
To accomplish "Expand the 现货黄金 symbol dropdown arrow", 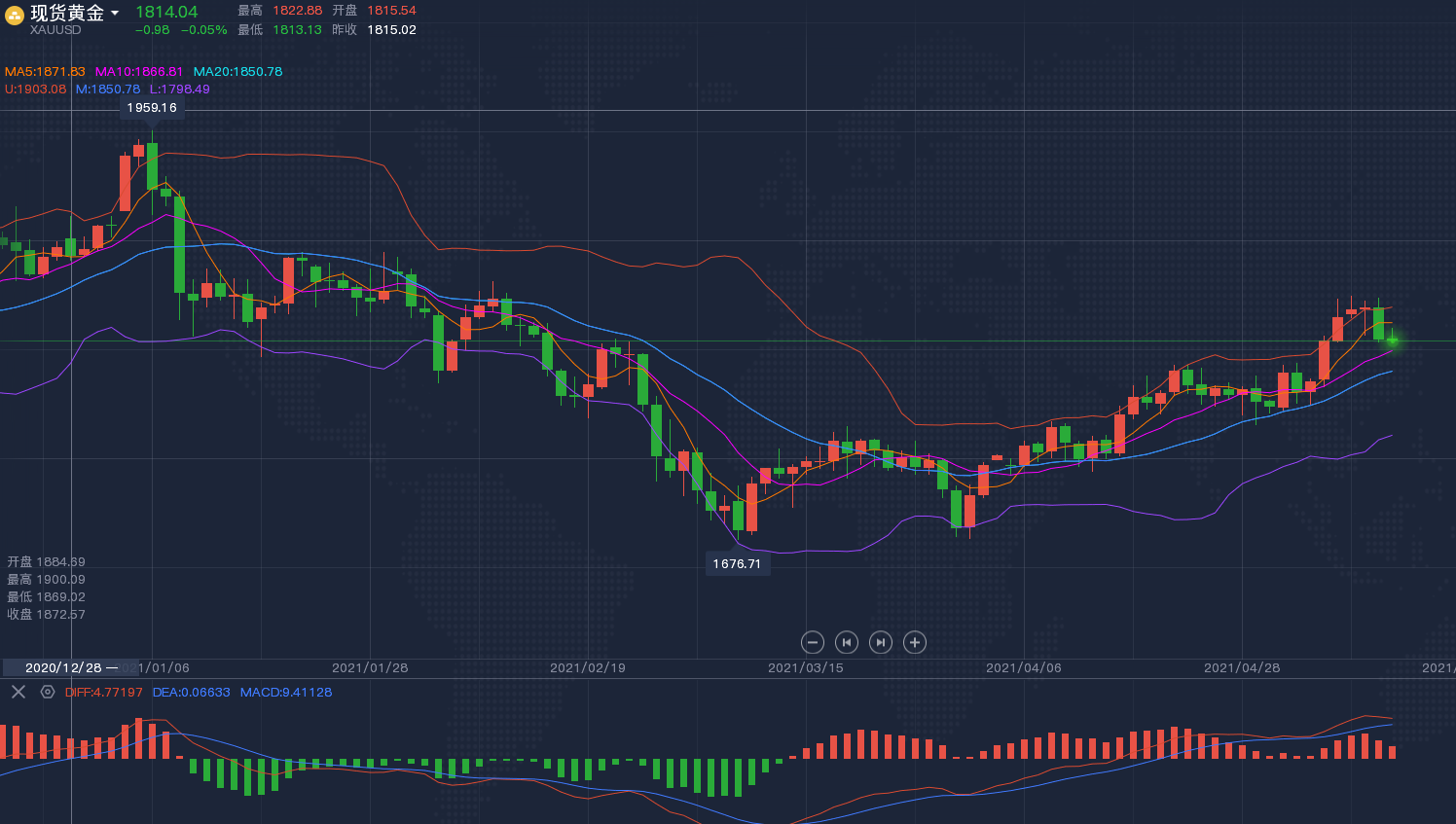I will [x=115, y=14].
